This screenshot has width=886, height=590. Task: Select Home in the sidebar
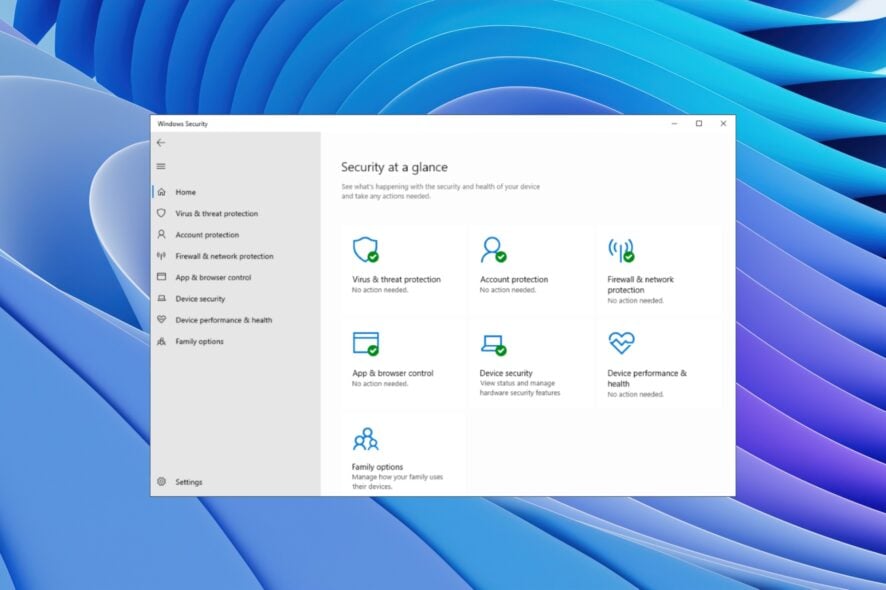[185, 192]
